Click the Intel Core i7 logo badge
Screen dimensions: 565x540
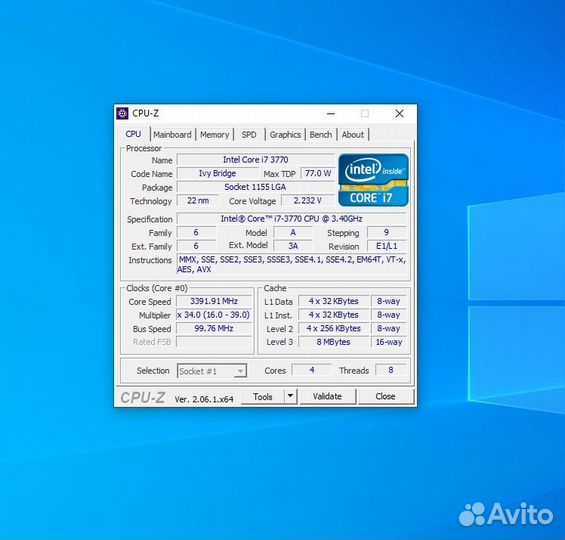[x=373, y=180]
